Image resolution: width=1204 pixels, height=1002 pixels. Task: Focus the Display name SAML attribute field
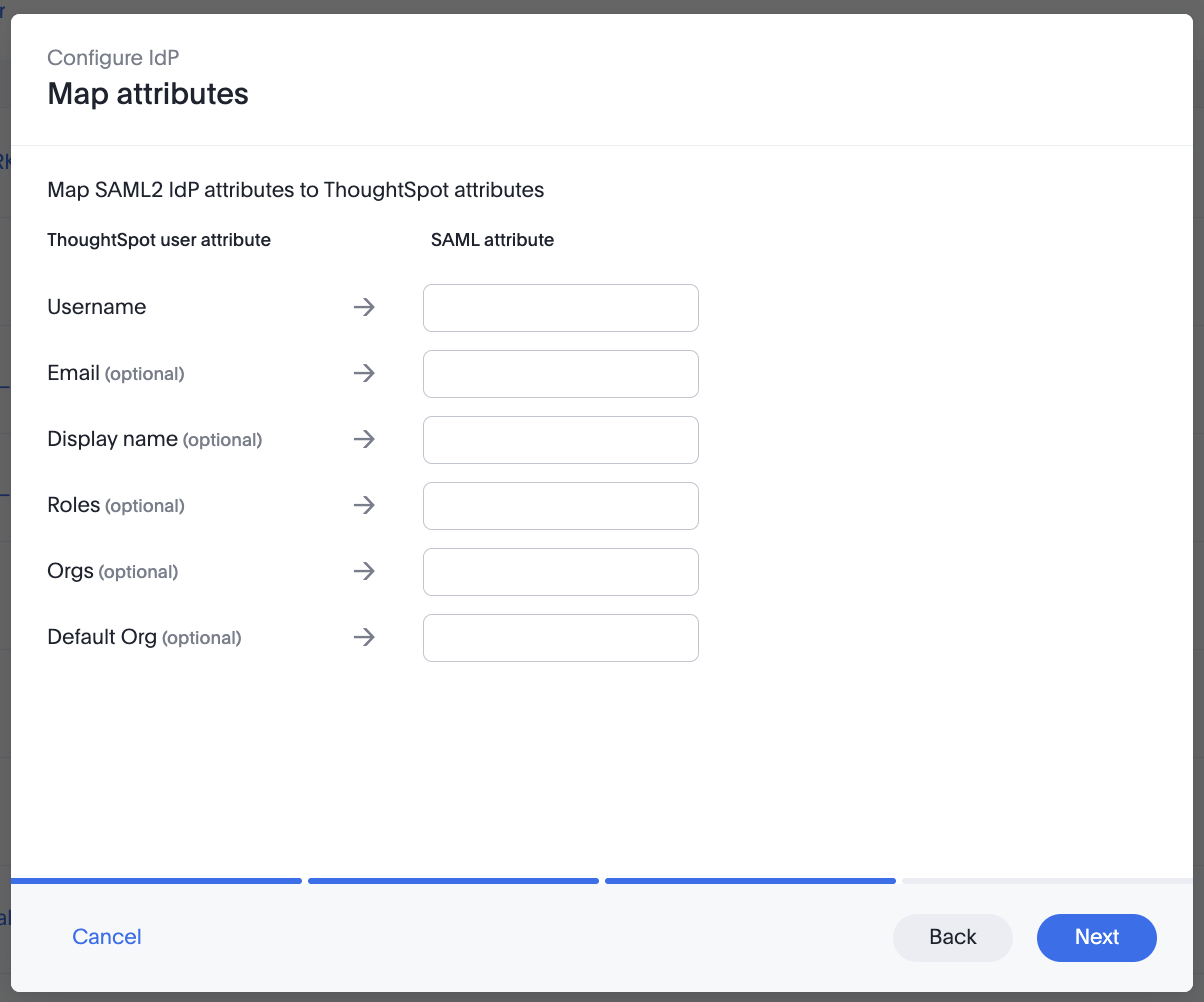(x=561, y=440)
